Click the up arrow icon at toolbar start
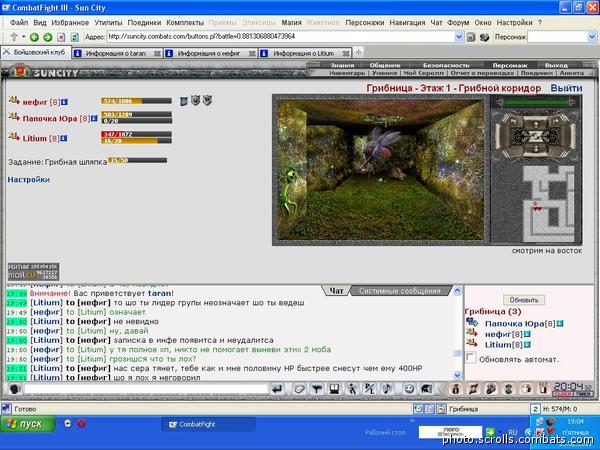This screenshot has height=450, width=600. coord(14,37)
